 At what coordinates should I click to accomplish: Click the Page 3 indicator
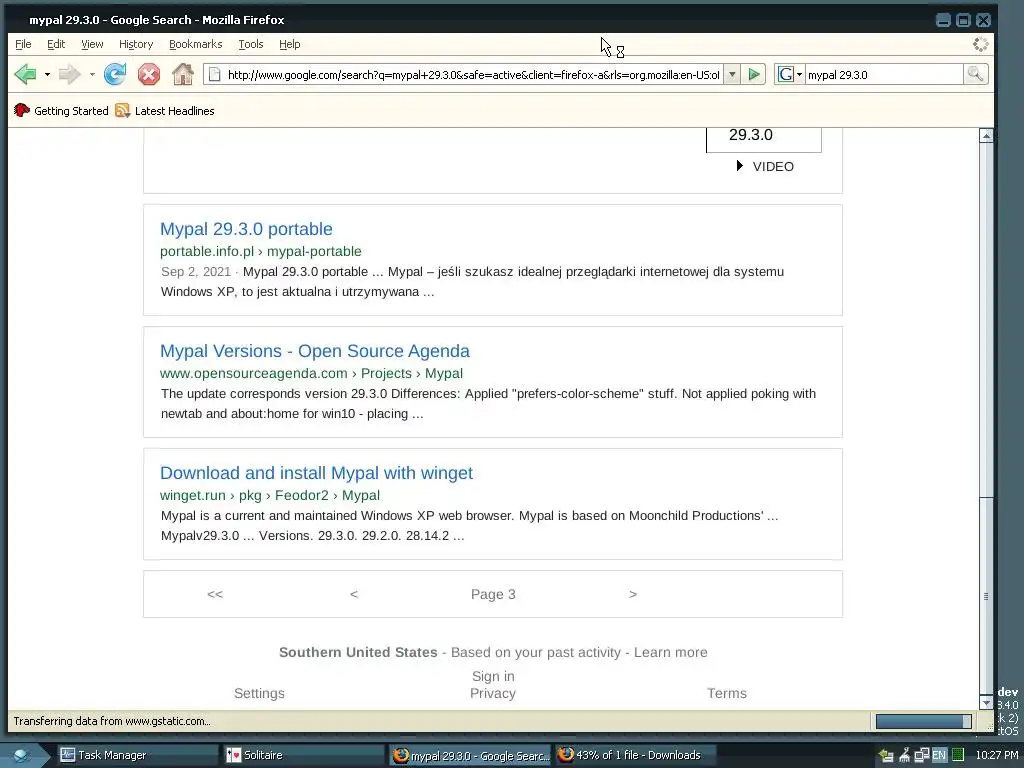493,594
